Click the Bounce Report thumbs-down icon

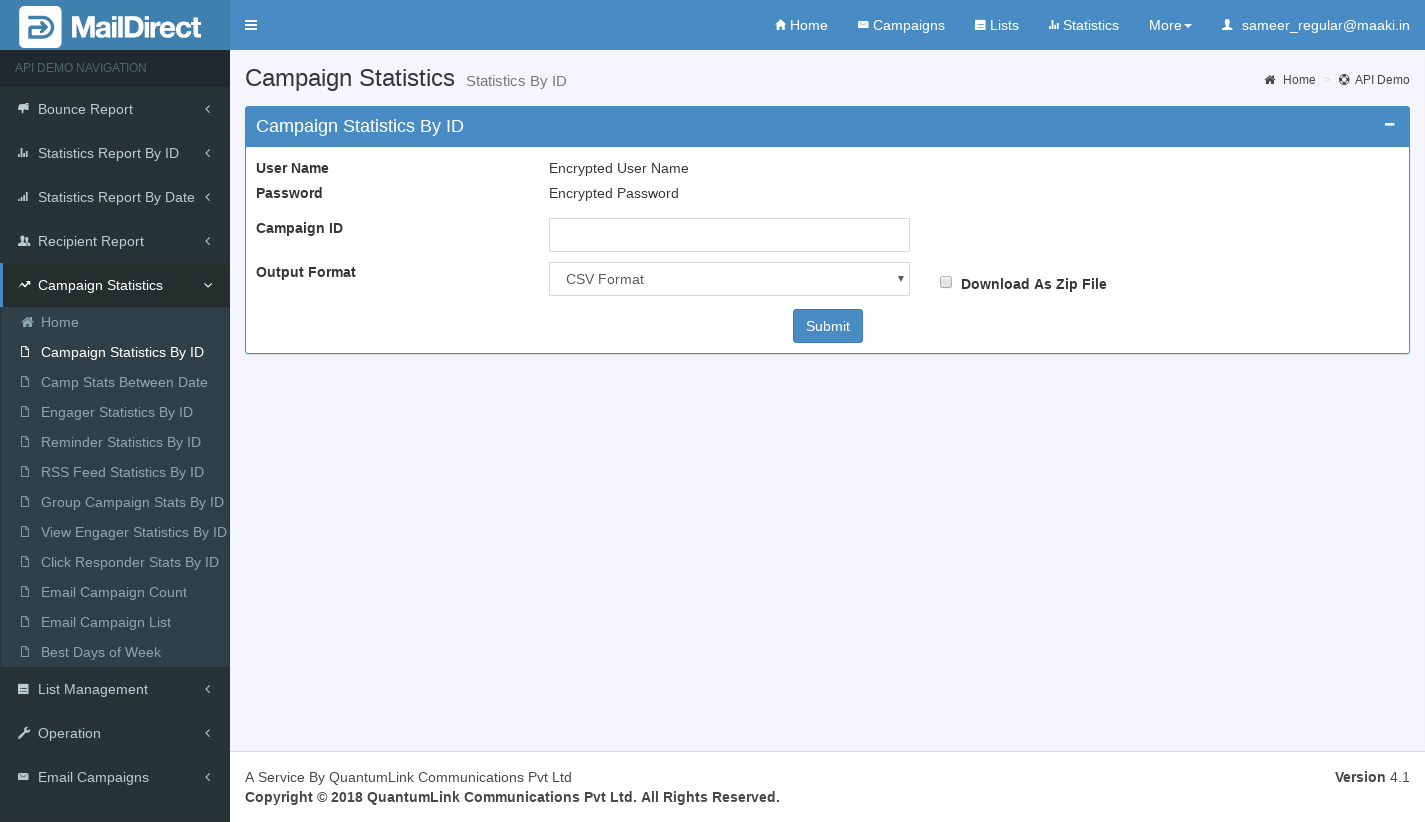click(x=23, y=109)
